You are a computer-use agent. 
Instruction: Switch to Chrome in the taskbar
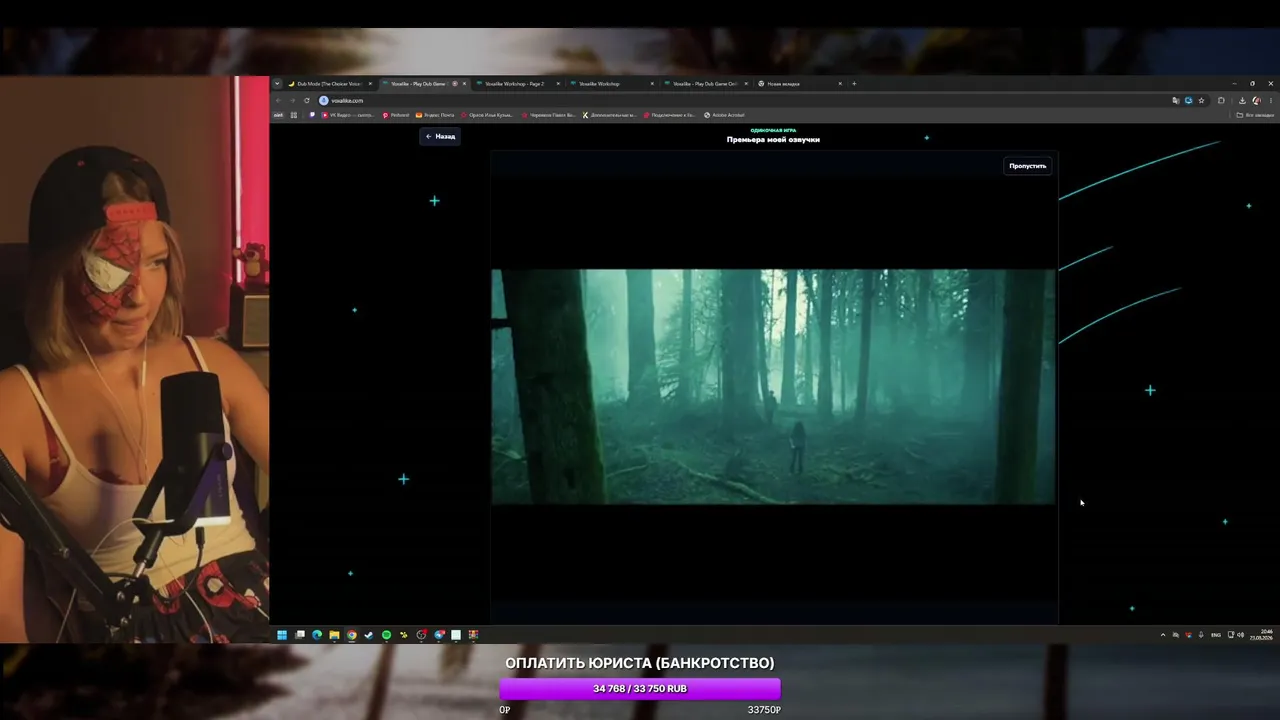[352, 635]
